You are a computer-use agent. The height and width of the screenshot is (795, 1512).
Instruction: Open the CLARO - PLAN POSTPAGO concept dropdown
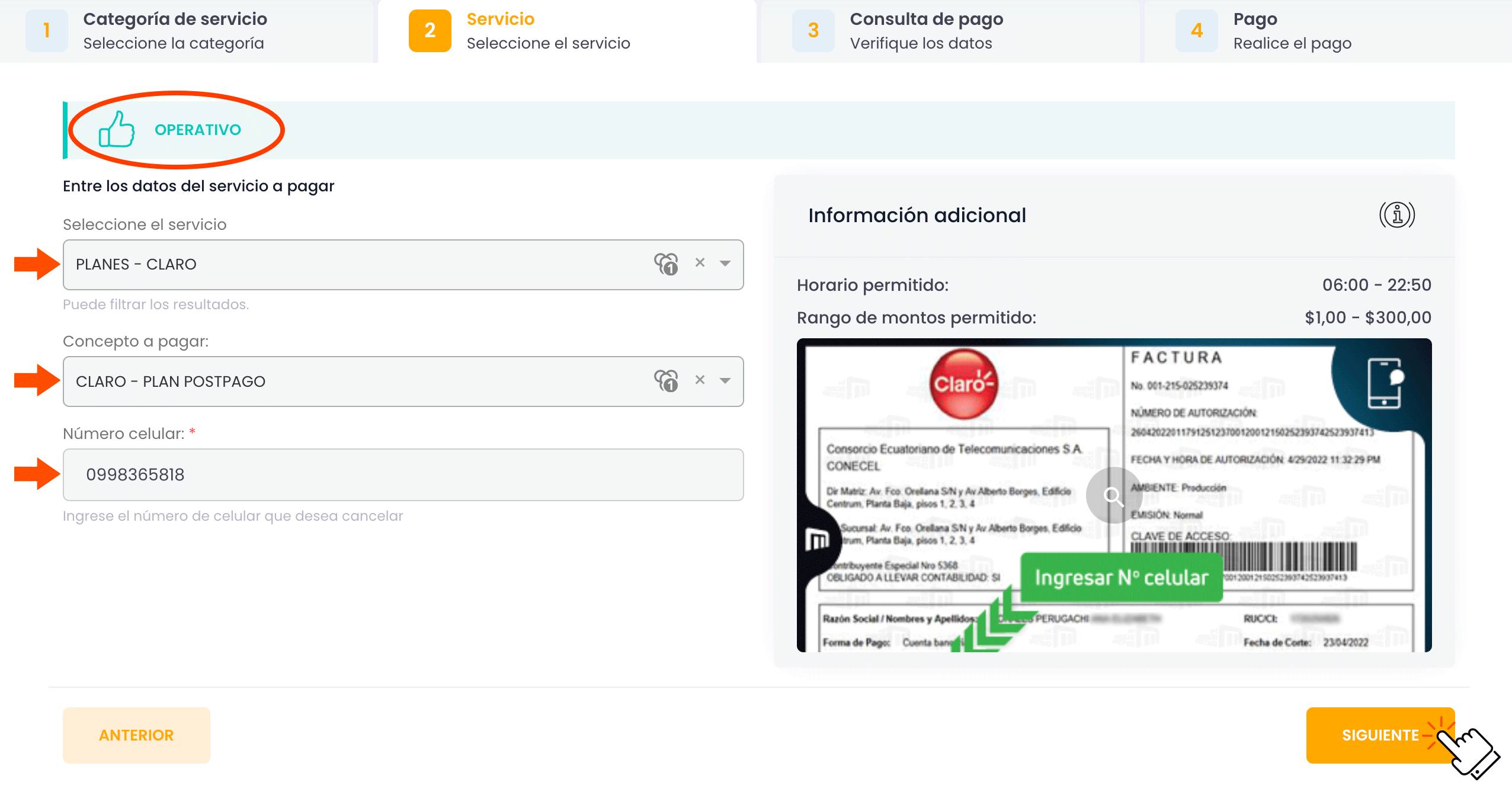(403, 382)
